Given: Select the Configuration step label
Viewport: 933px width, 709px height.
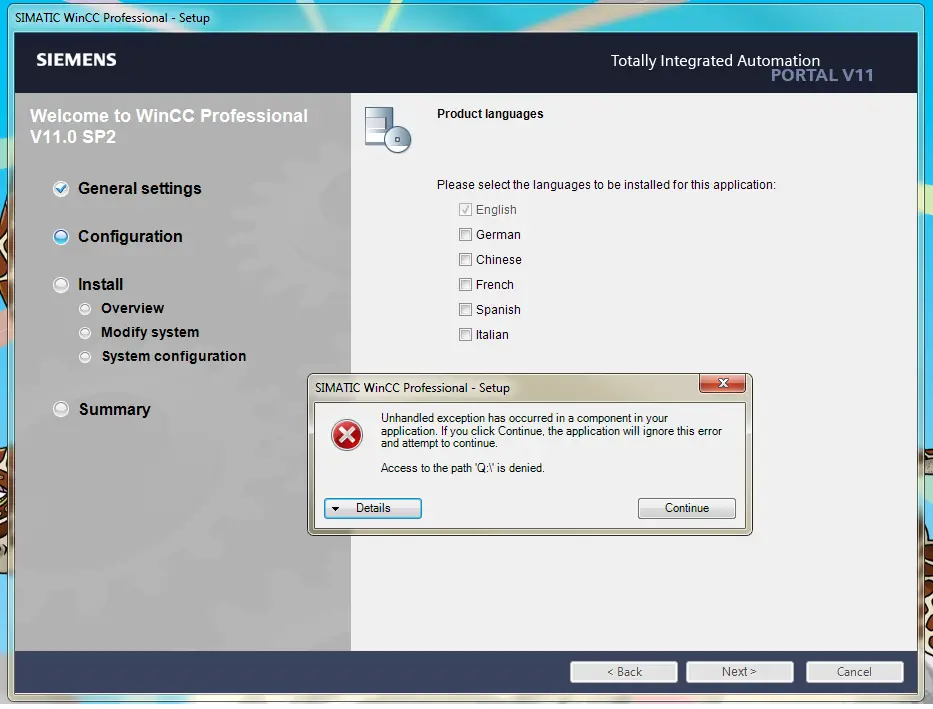Looking at the screenshot, I should [130, 237].
